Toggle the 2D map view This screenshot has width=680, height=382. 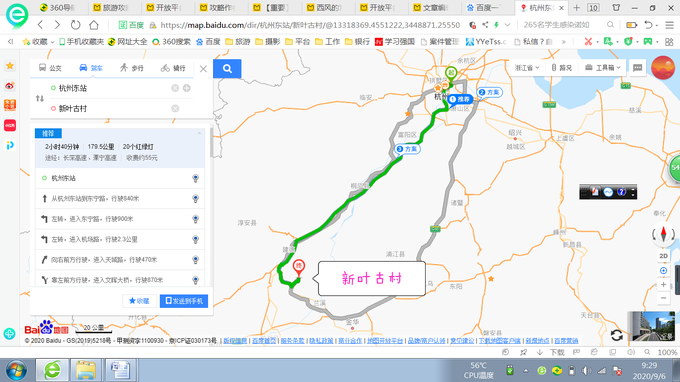[x=663, y=256]
